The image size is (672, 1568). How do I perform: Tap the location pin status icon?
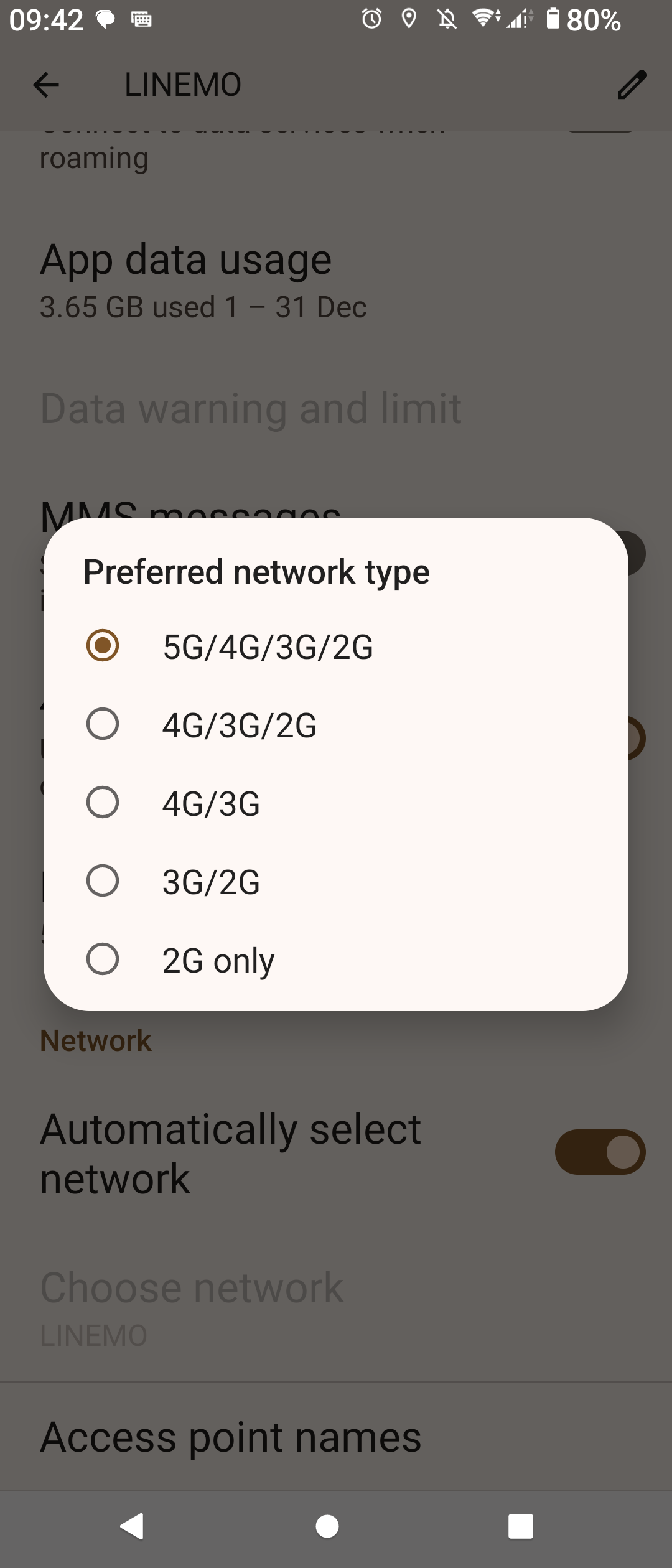coord(409,19)
